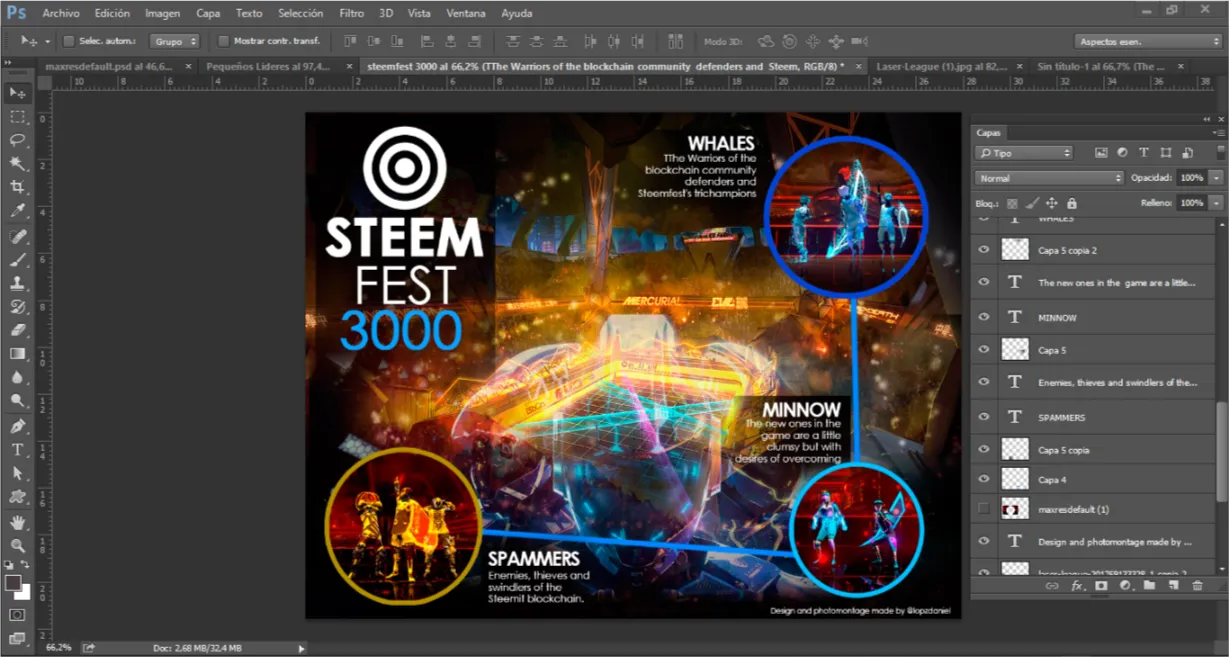The image size is (1229, 657).
Task: Select the Clone Stamp tool
Action: (17, 283)
